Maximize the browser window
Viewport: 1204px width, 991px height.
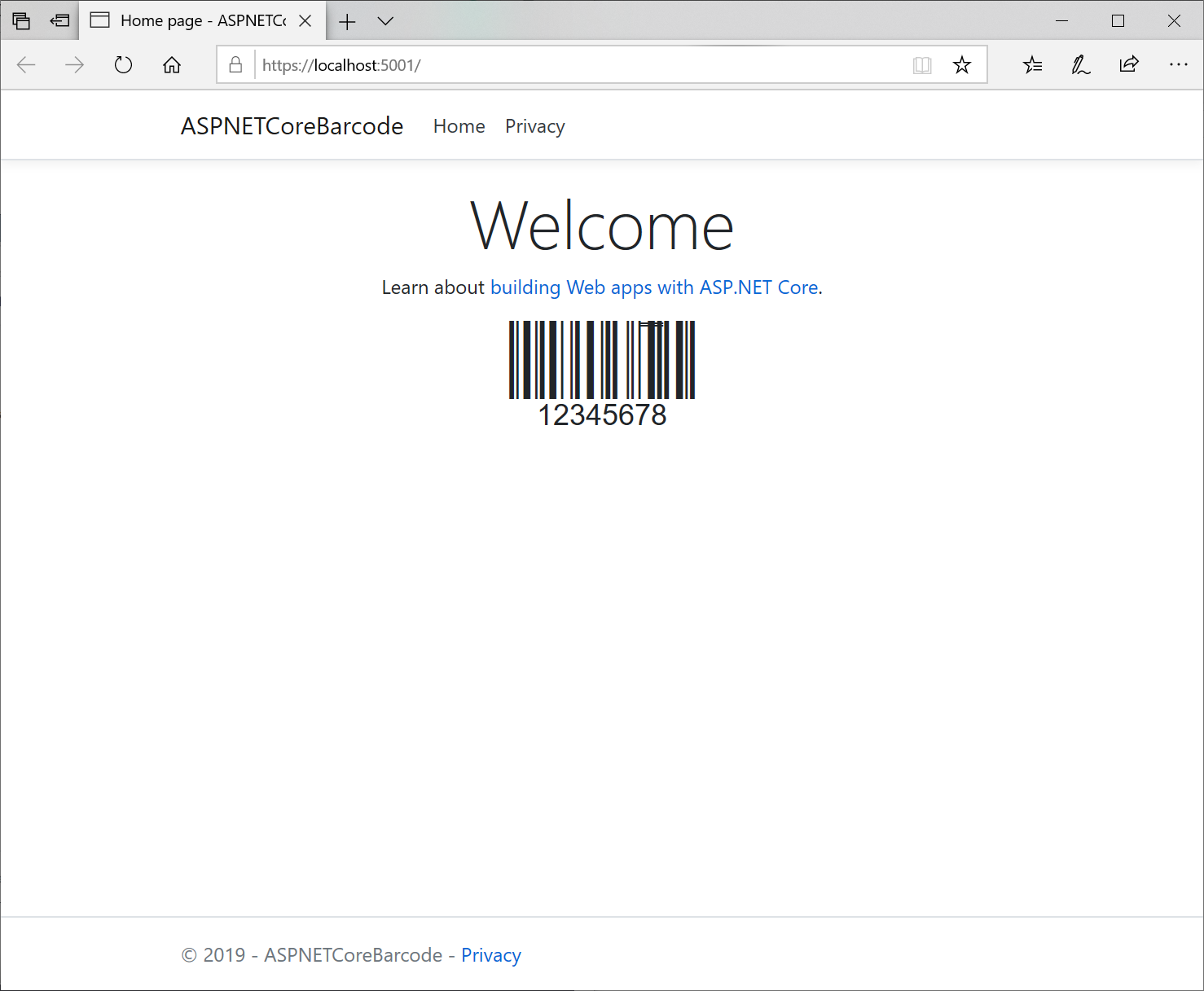[1118, 21]
